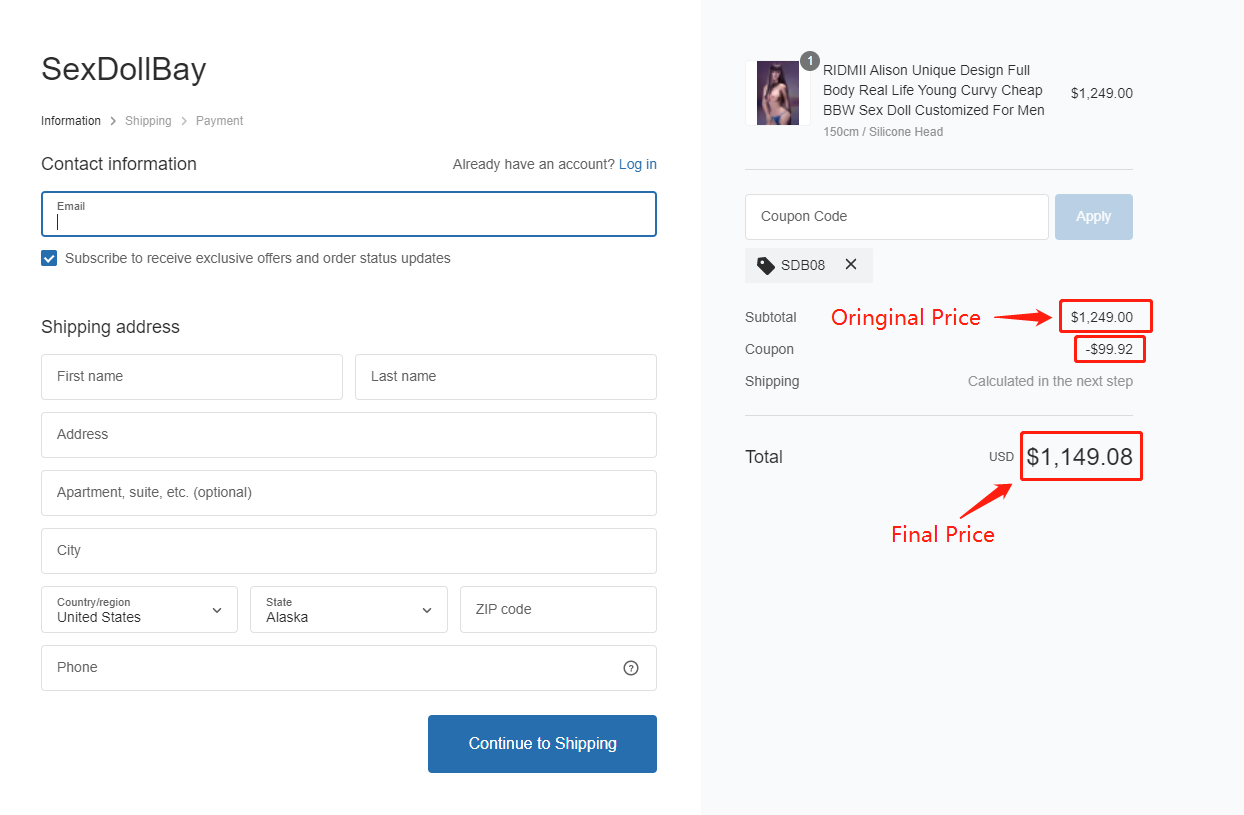Click the First name field
The height and width of the screenshot is (815, 1244).
192,377
